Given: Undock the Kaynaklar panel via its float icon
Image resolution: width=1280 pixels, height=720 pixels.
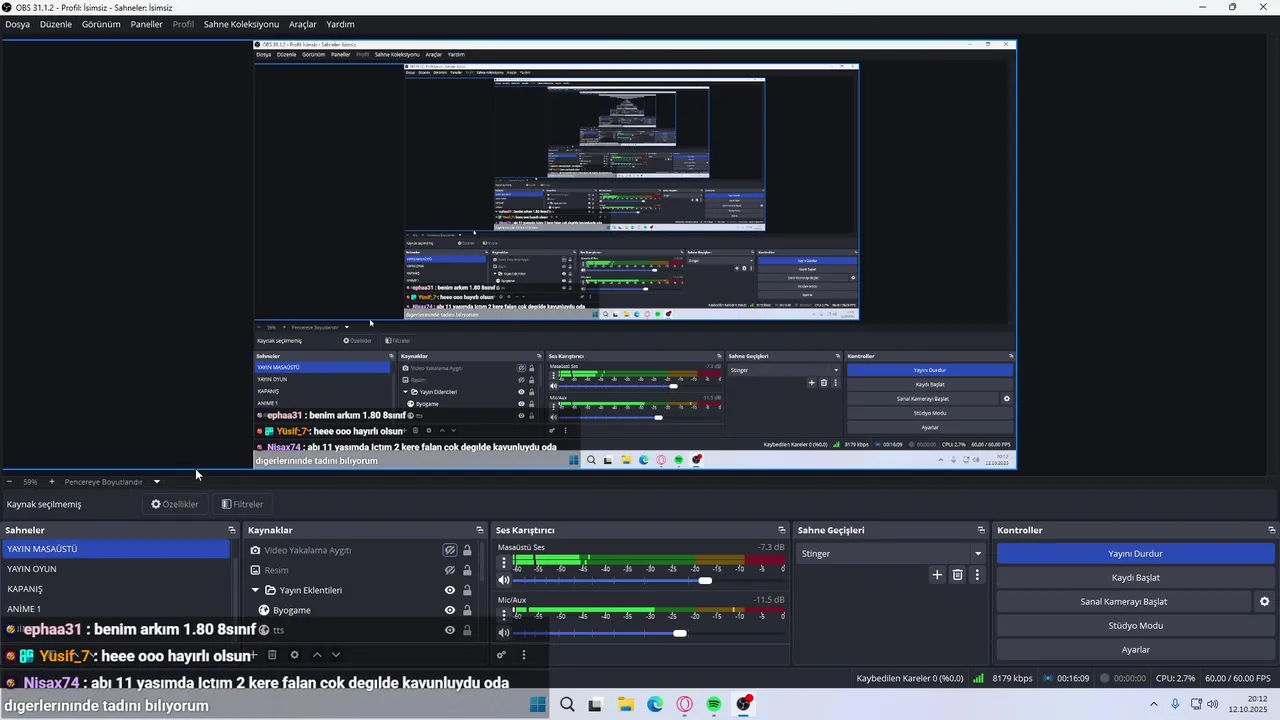Looking at the screenshot, I should [480, 530].
